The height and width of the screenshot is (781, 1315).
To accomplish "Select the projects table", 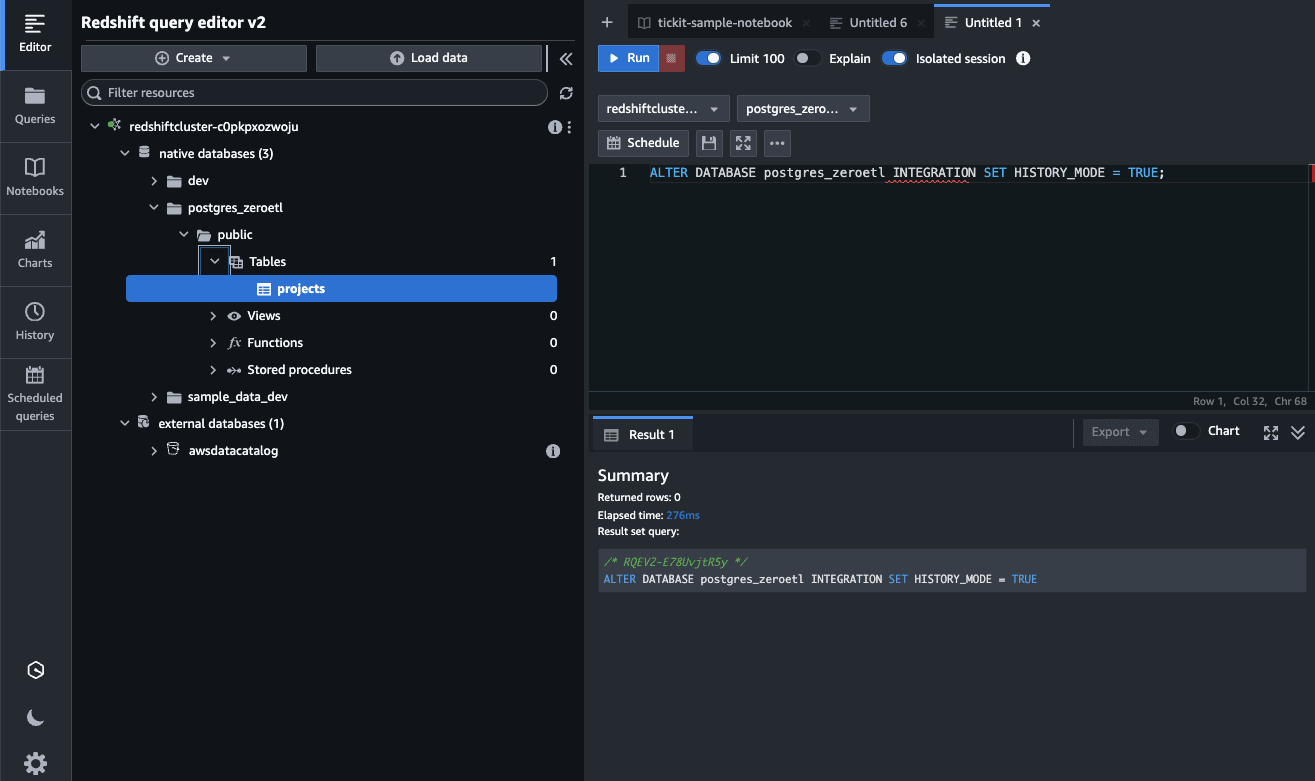I will pos(341,289).
